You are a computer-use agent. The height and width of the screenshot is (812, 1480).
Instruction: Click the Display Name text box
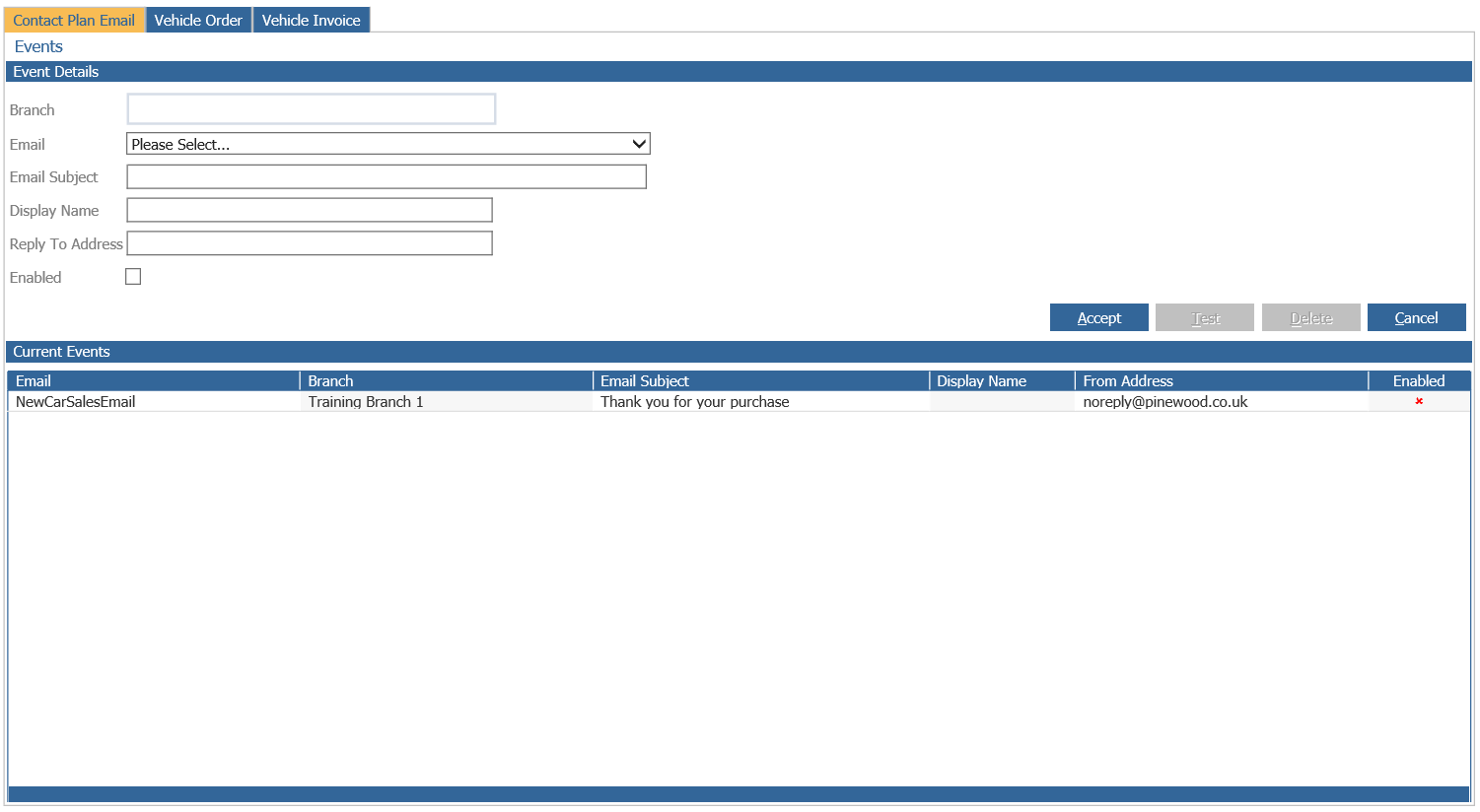[310, 210]
